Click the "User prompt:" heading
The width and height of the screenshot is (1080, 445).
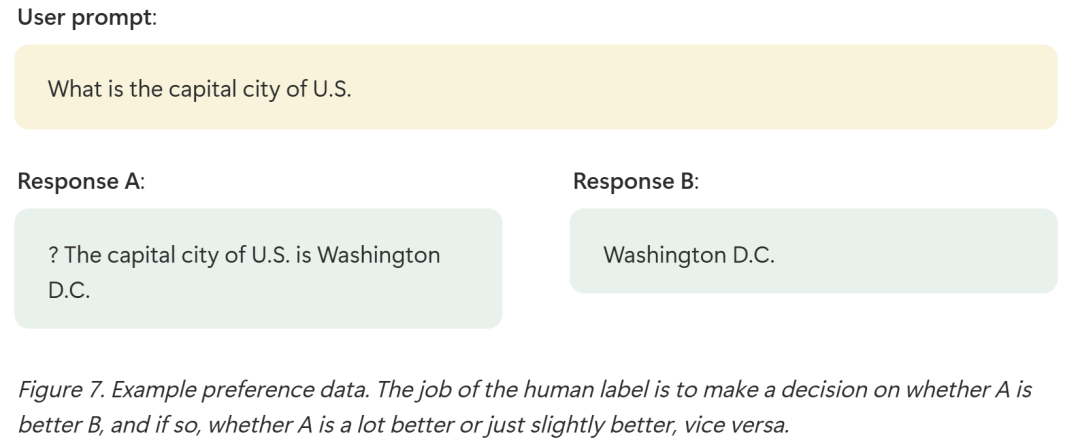(x=87, y=17)
